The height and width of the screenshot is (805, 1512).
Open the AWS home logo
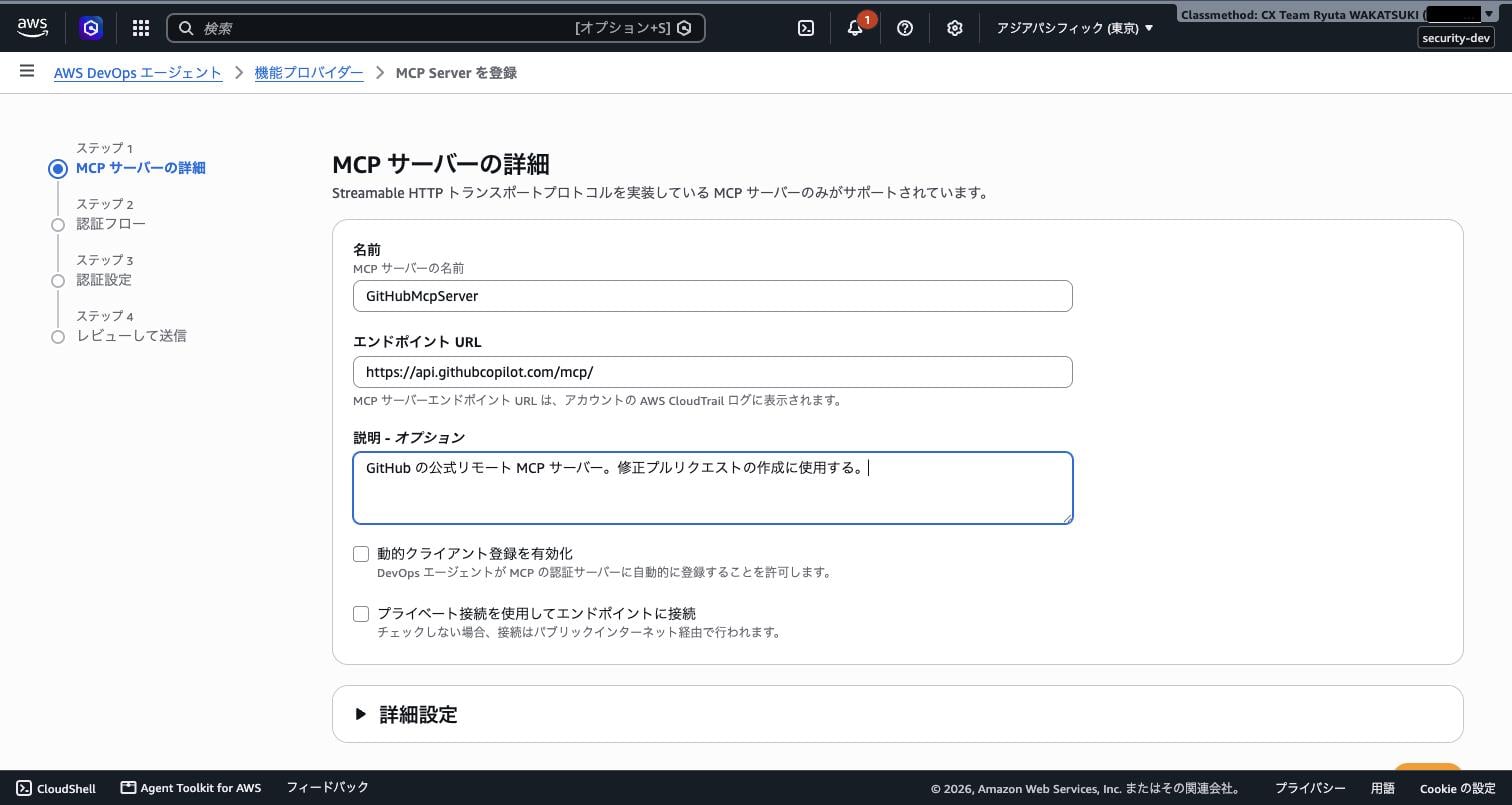[x=32, y=28]
